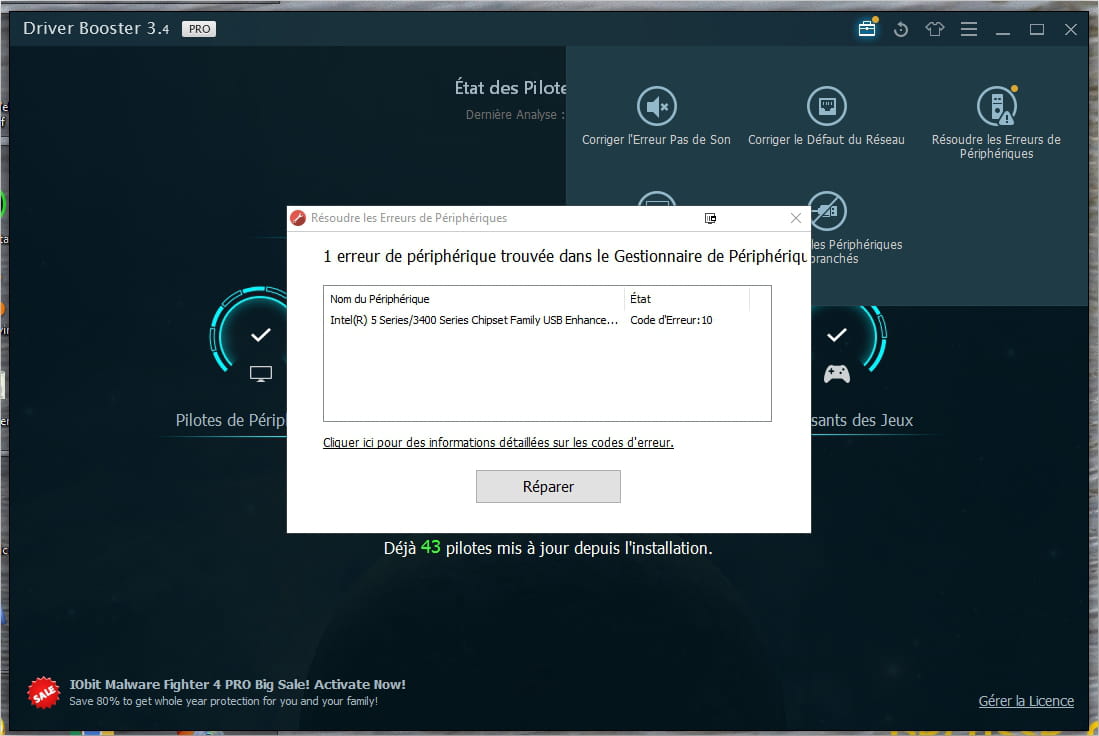Open IObit Malware Fighter 4 PRO promotion
1099x736 pixels.
[238, 685]
